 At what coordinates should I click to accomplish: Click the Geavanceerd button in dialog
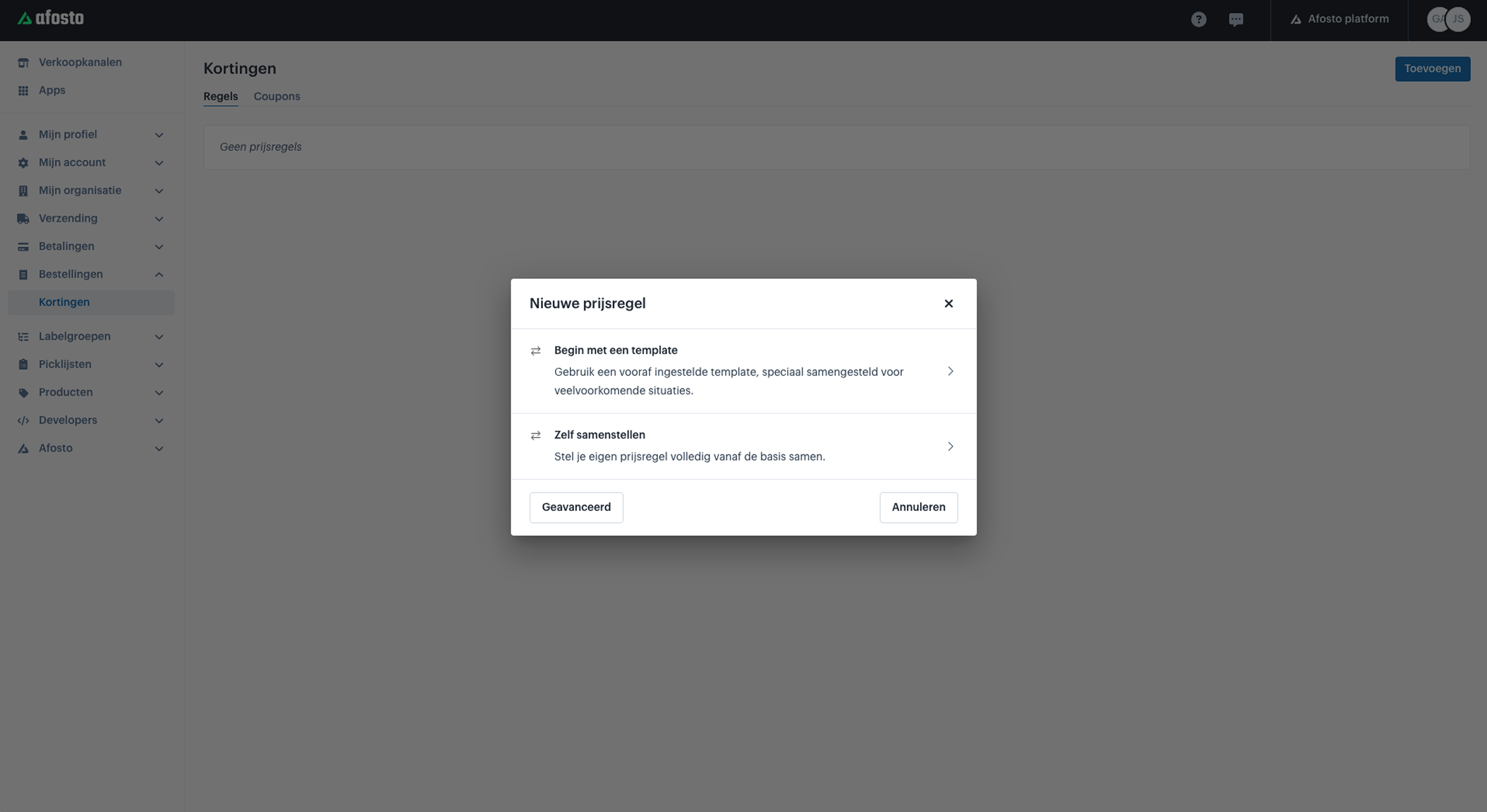tap(576, 507)
